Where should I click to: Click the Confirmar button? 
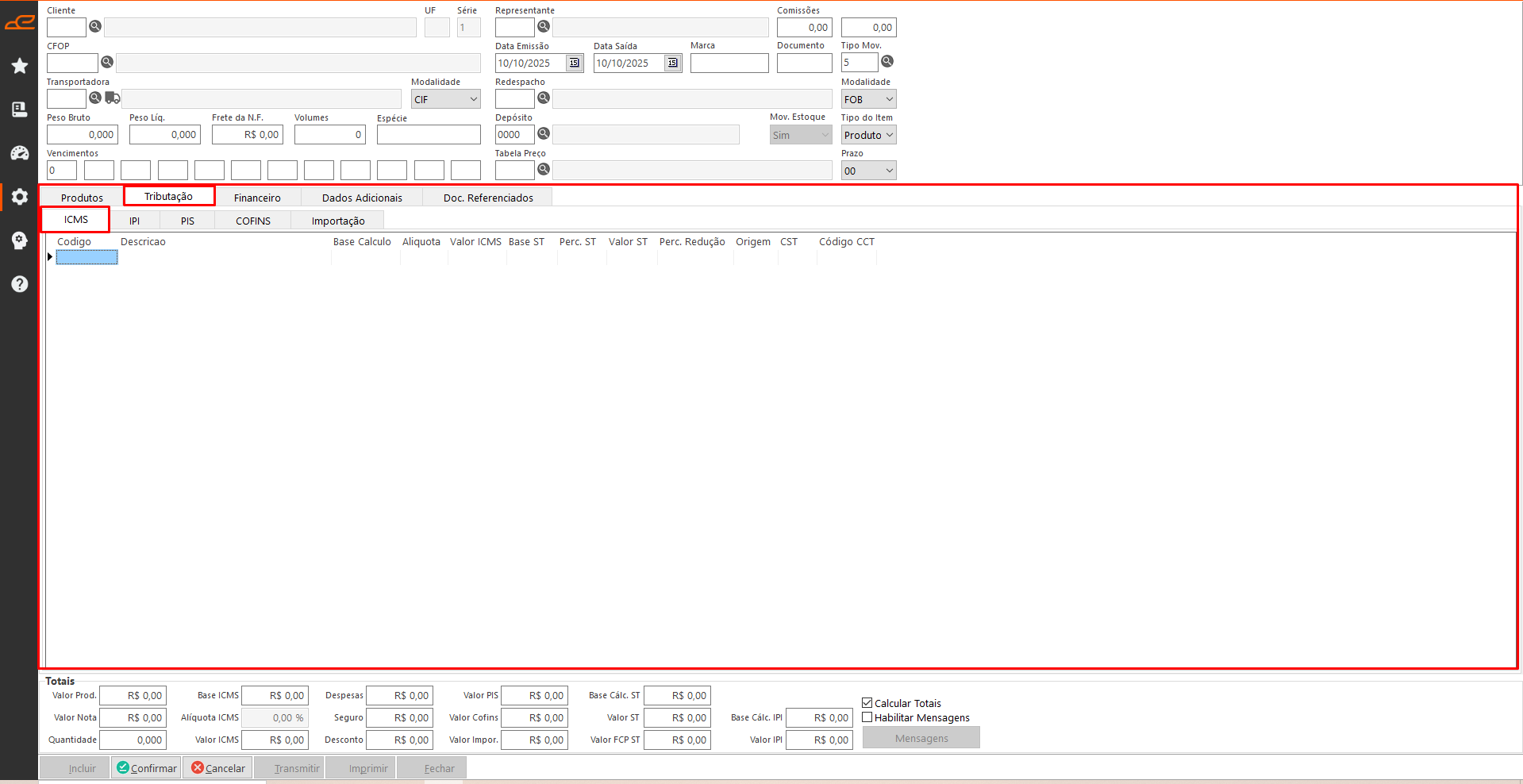click(146, 768)
